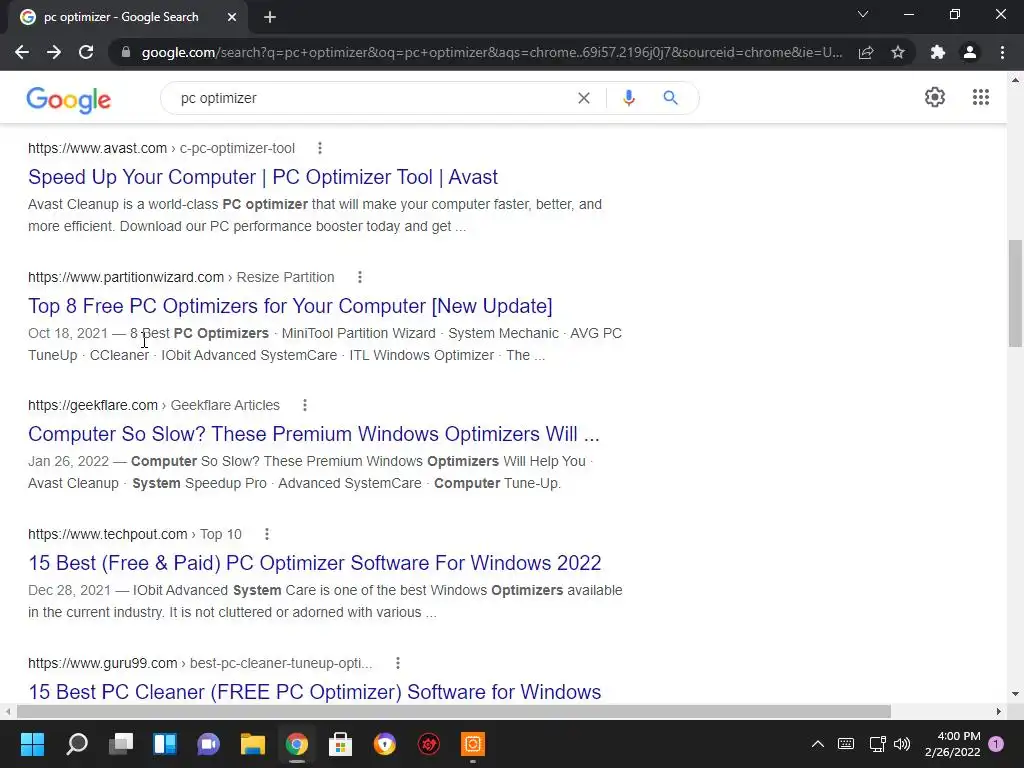Image resolution: width=1024 pixels, height=768 pixels.
Task: Click the browser address bar URL
Action: click(x=492, y=52)
